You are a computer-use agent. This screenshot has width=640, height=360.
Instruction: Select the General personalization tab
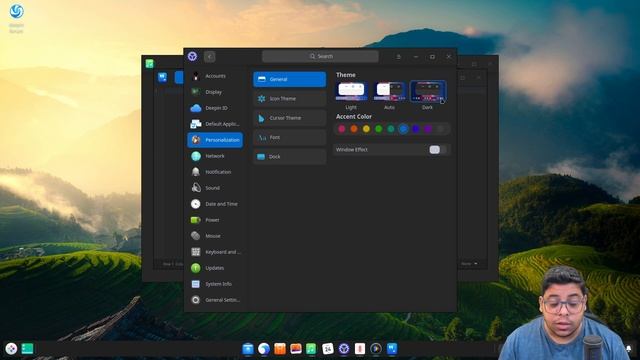click(289, 79)
